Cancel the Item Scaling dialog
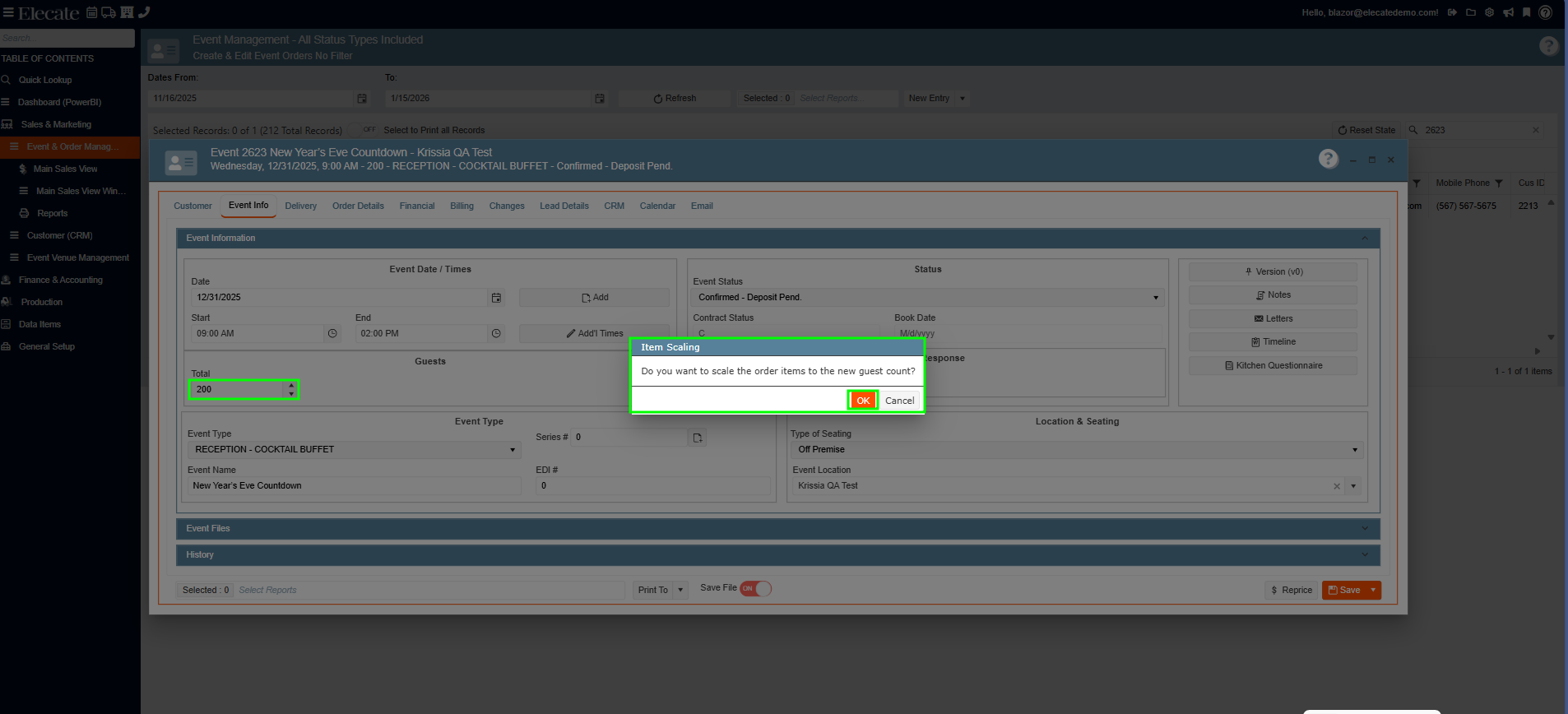 click(899, 401)
